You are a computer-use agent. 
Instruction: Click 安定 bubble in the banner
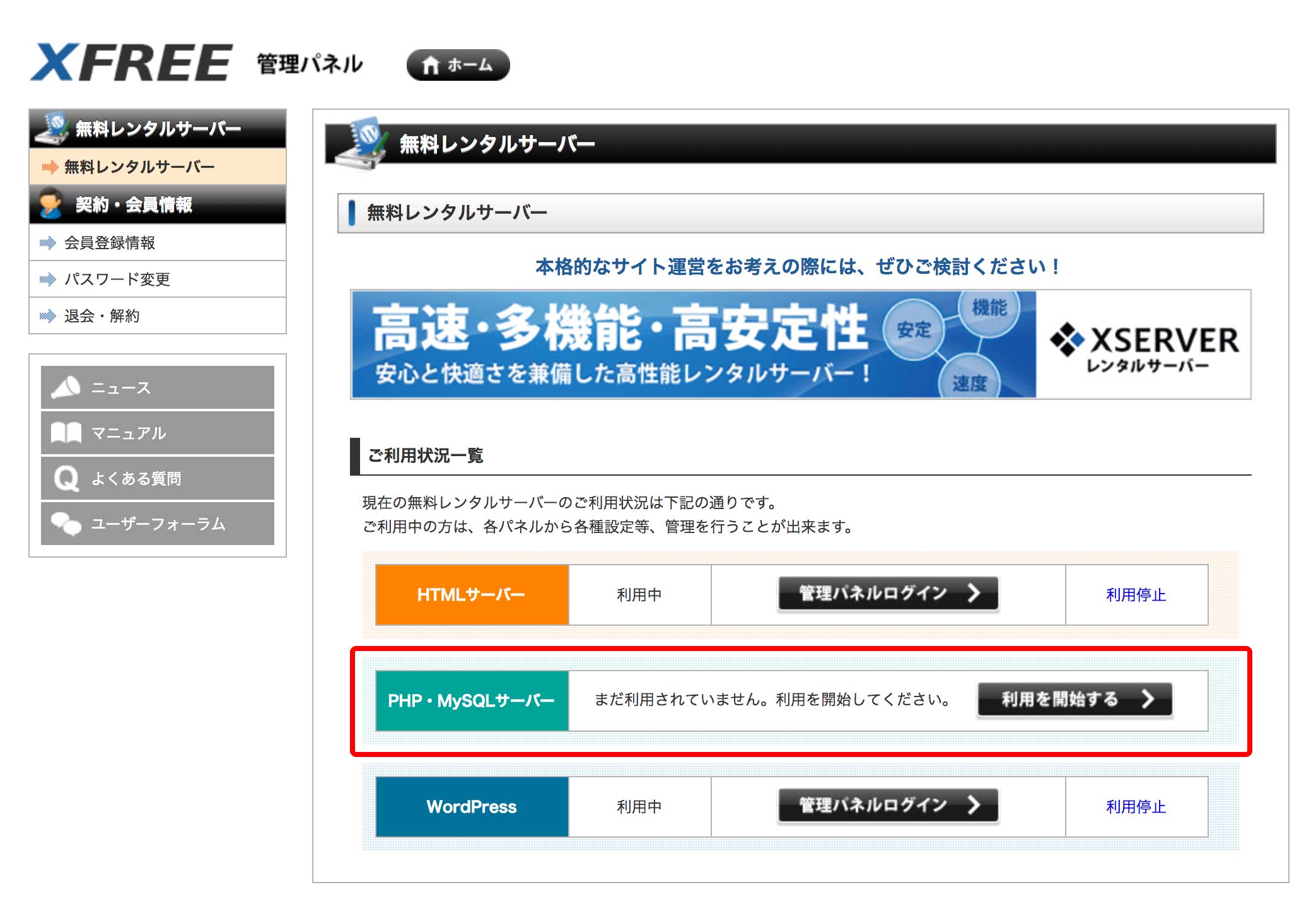click(914, 330)
